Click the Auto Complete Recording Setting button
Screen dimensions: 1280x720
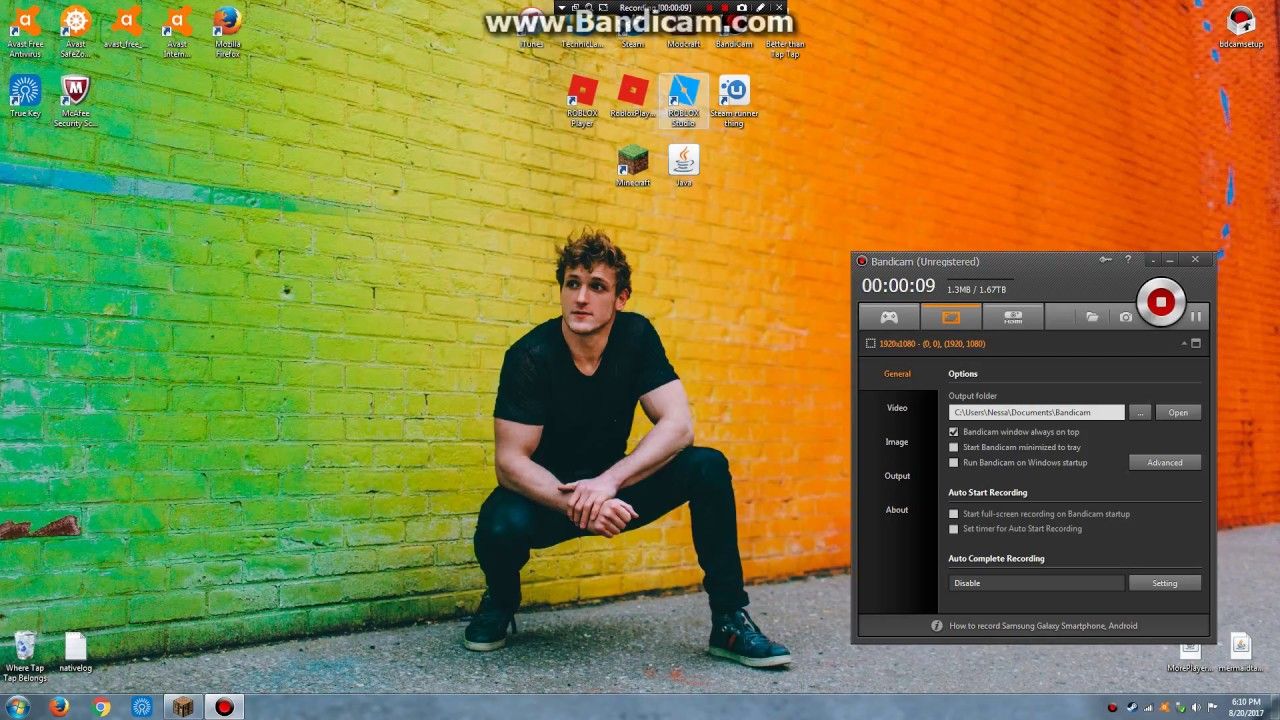(1165, 583)
